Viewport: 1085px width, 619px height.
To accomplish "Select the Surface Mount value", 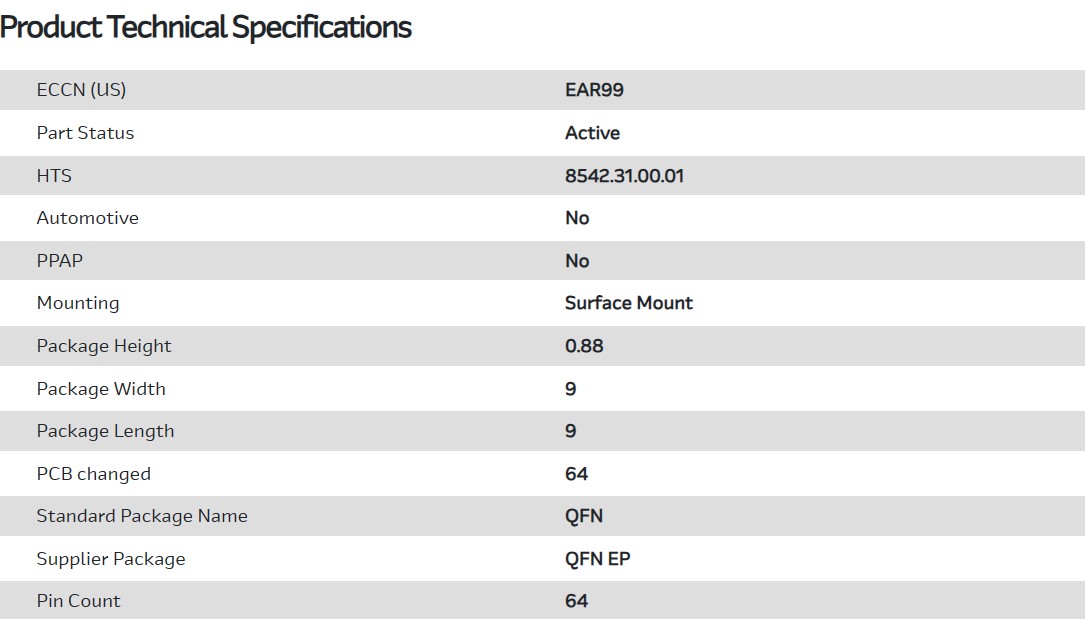I will point(628,303).
